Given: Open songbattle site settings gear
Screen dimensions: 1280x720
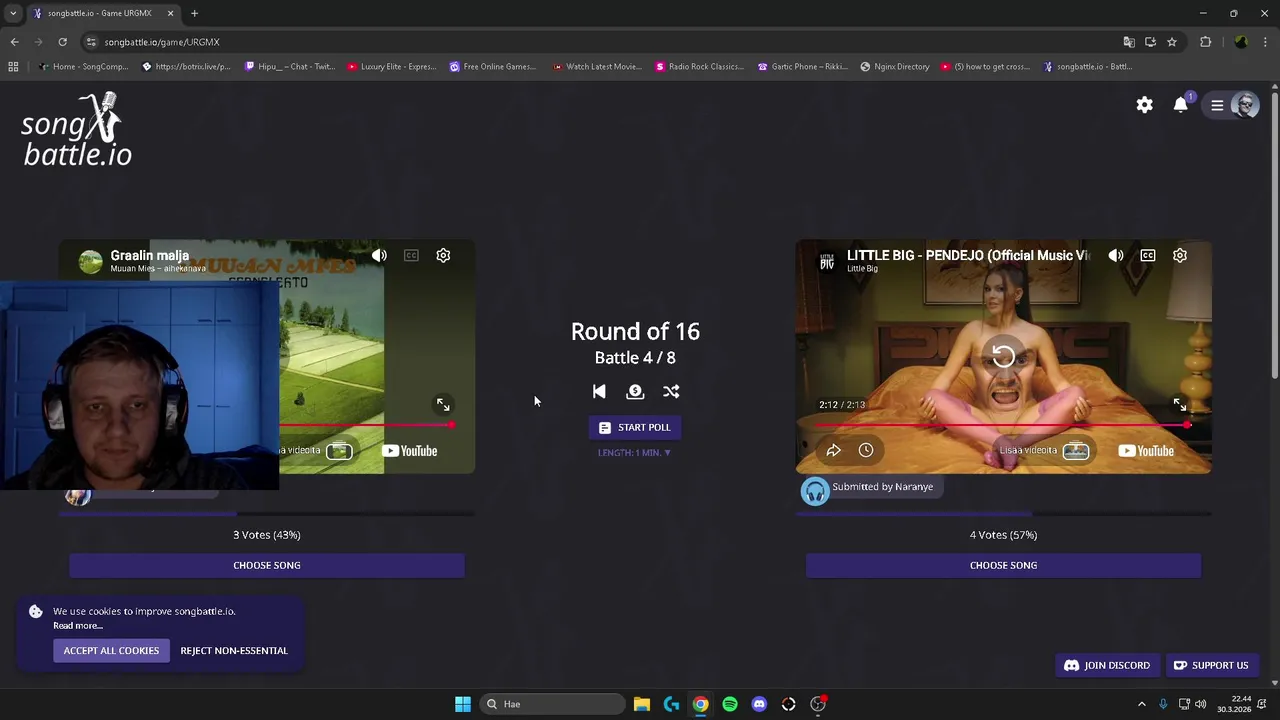Looking at the screenshot, I should pyautogui.click(x=1145, y=105).
